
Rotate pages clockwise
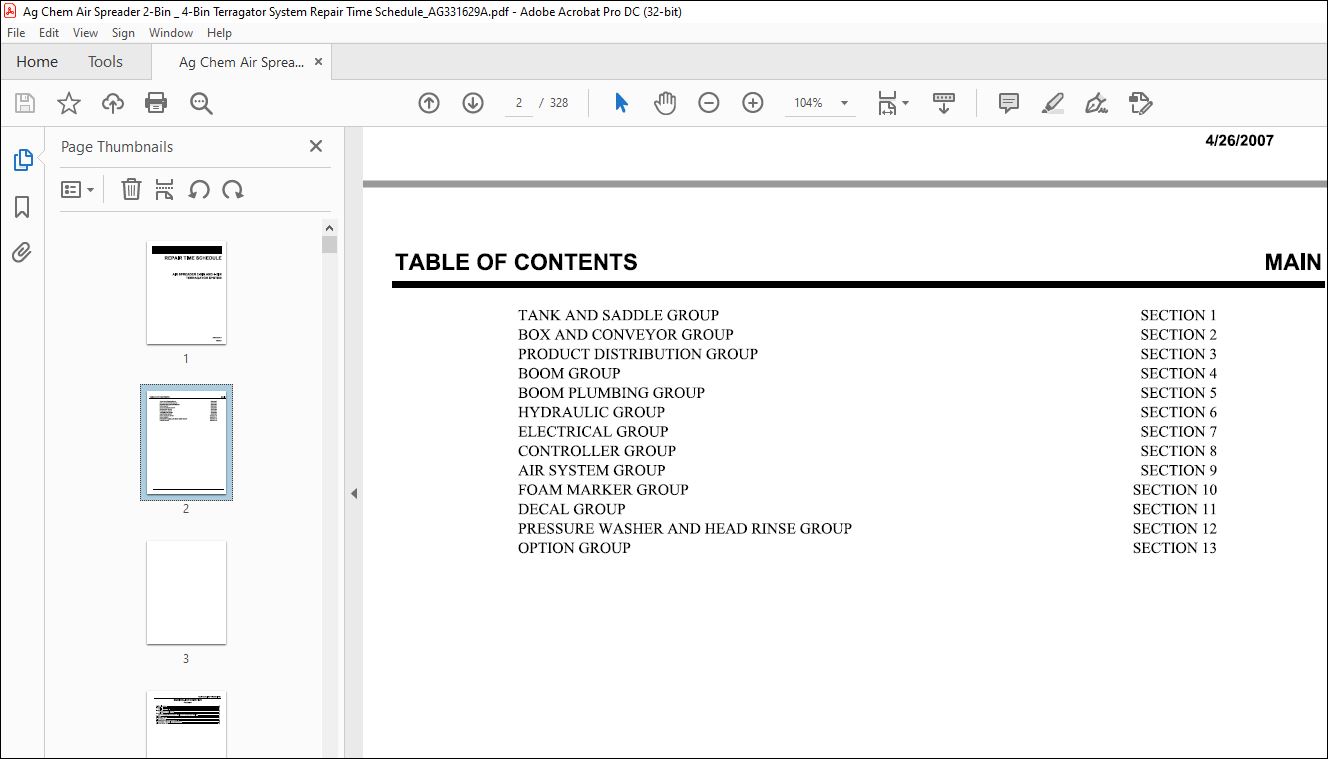233,189
